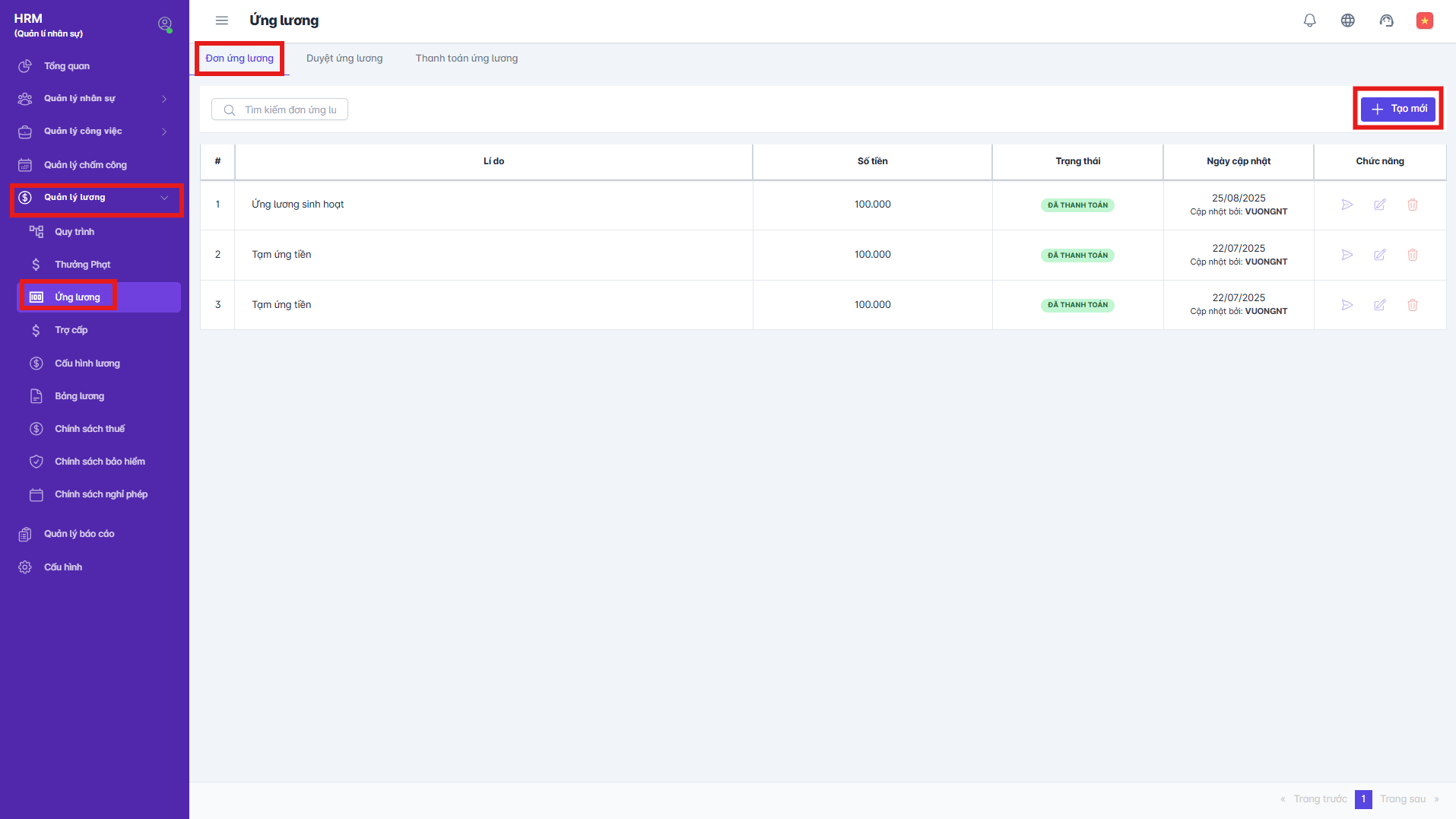Viewport: 1456px width, 819px height.
Task: Open the language globe icon
Action: [x=1347, y=21]
